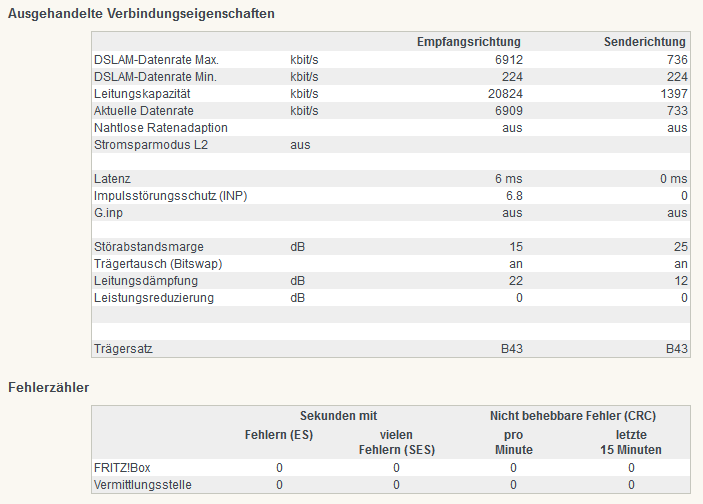Click the value 736 in Senderichtung
This screenshot has width=703, height=504.
(x=677, y=60)
